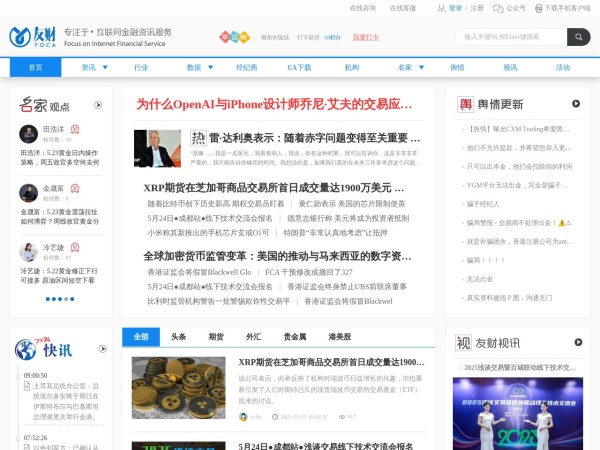Click the 注册 link
600x450 pixels.
[477, 8]
